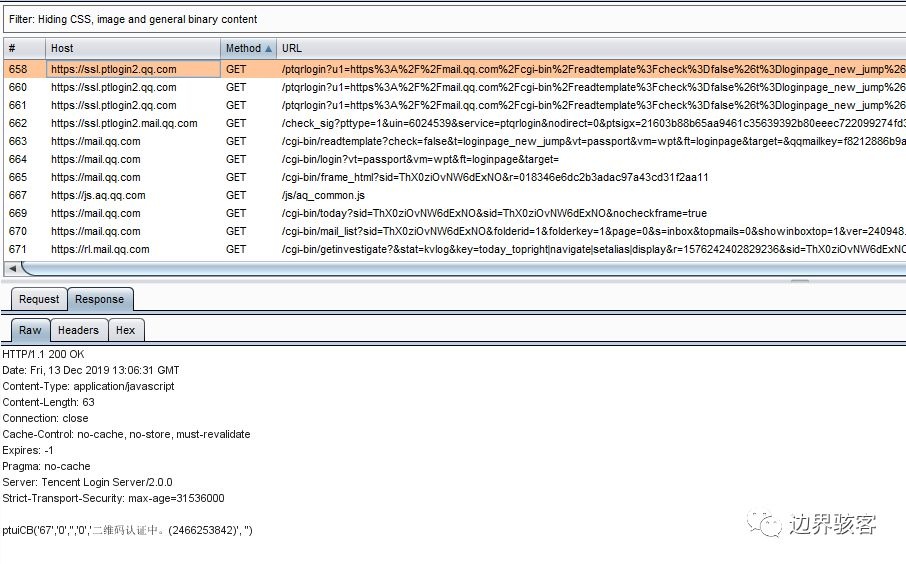Open the Headers view tab
The image size is (906, 564).
click(x=79, y=330)
